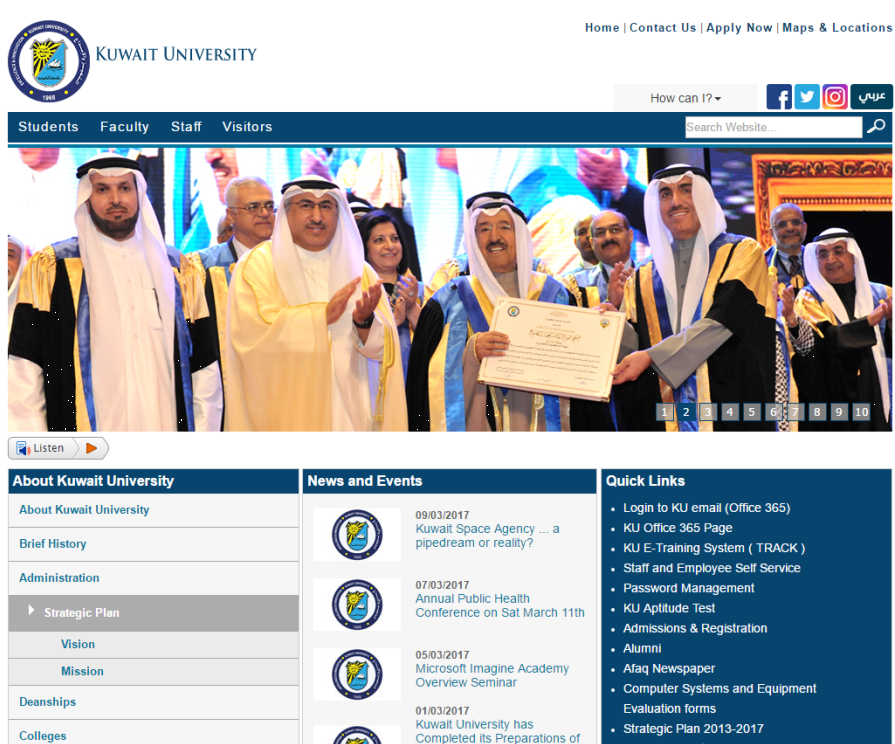Open Deanships sidebar link
This screenshot has width=895, height=744.
click(x=47, y=702)
